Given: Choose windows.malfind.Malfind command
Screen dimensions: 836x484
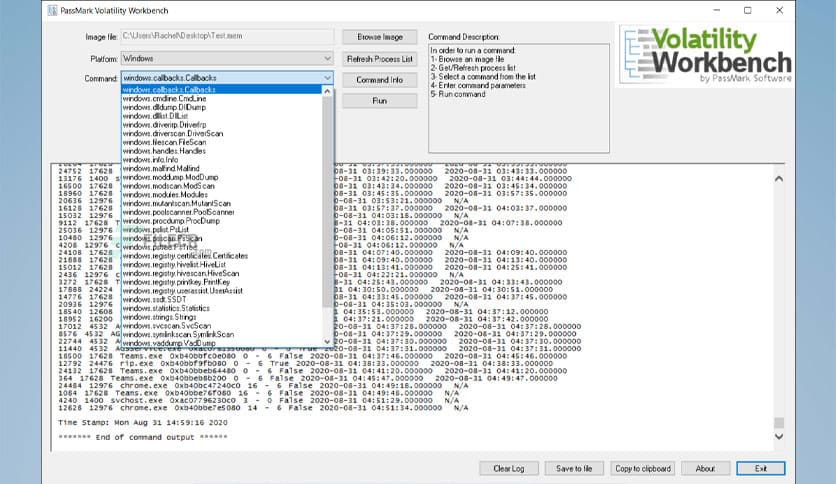Looking at the screenshot, I should [221, 168].
